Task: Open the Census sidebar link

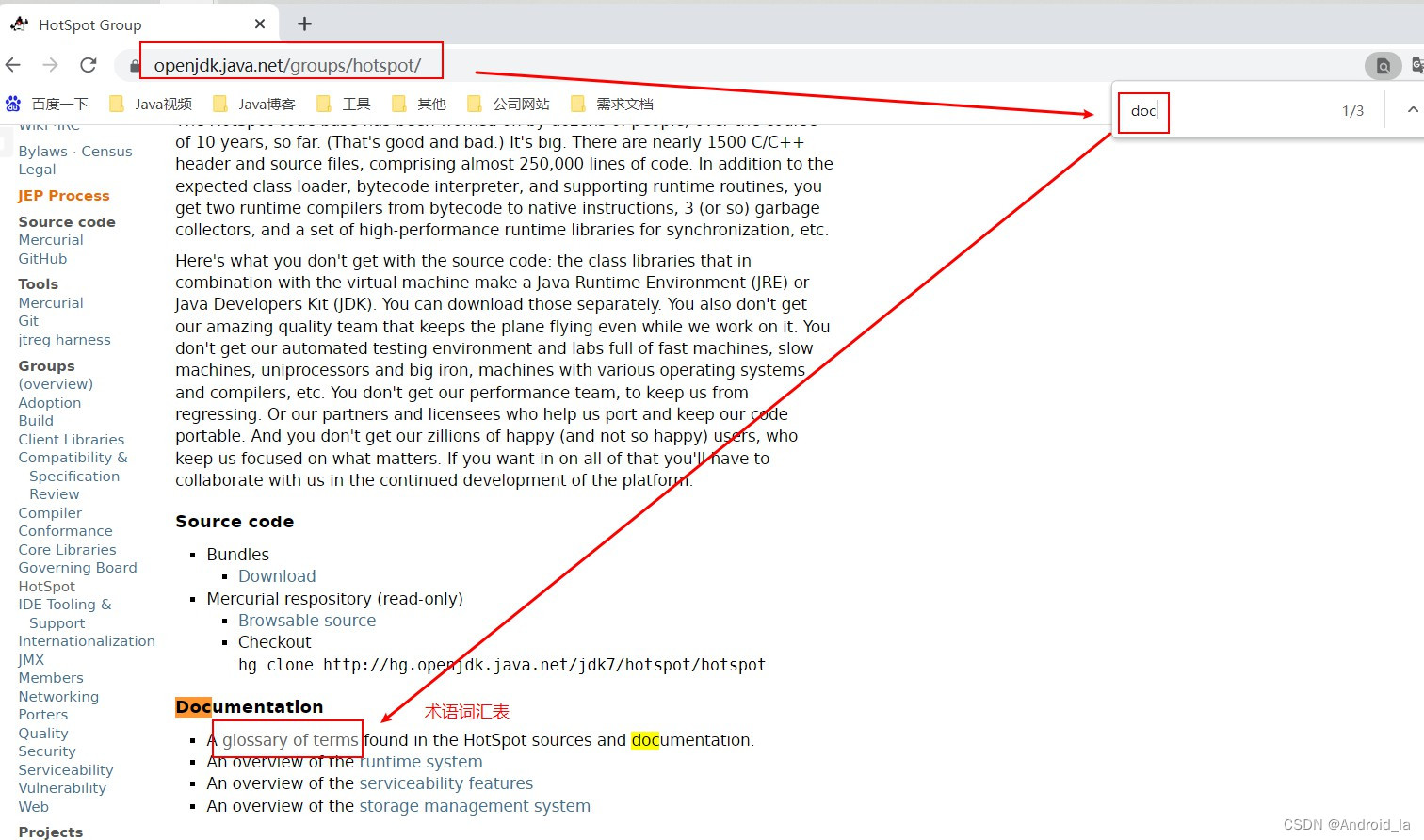Action: point(106,151)
